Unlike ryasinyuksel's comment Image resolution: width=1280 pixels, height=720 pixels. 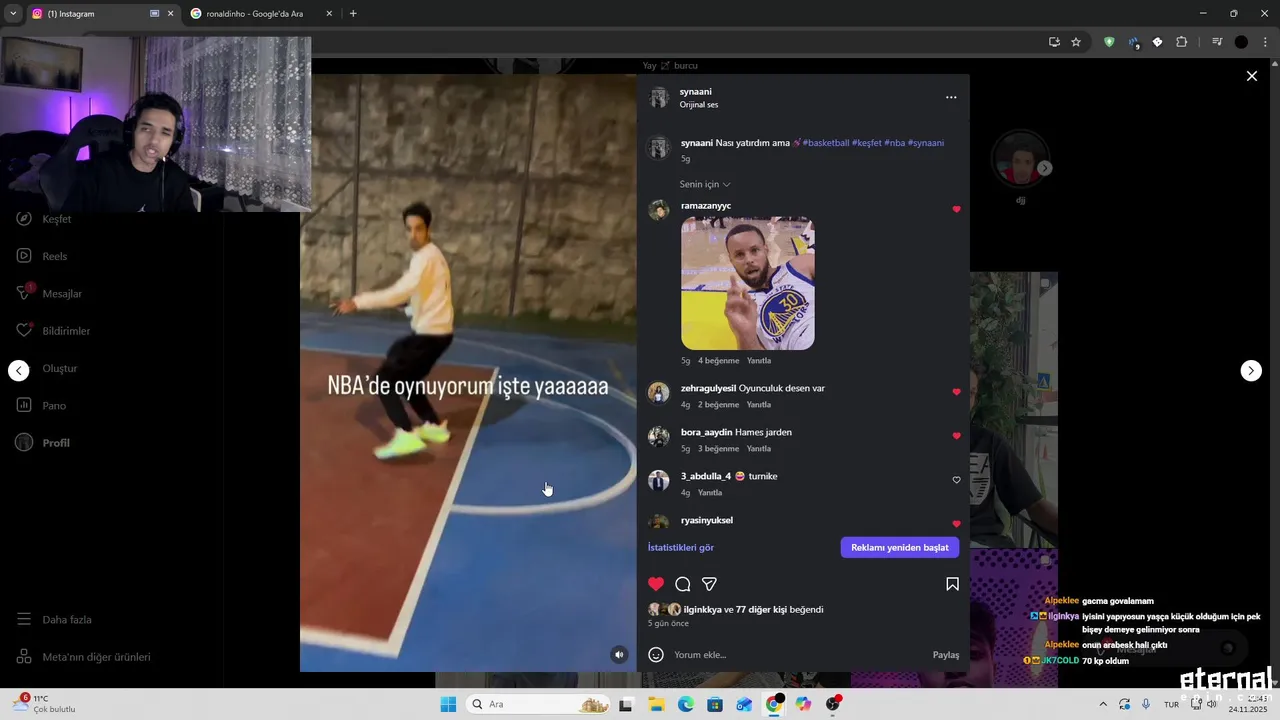tap(956, 524)
